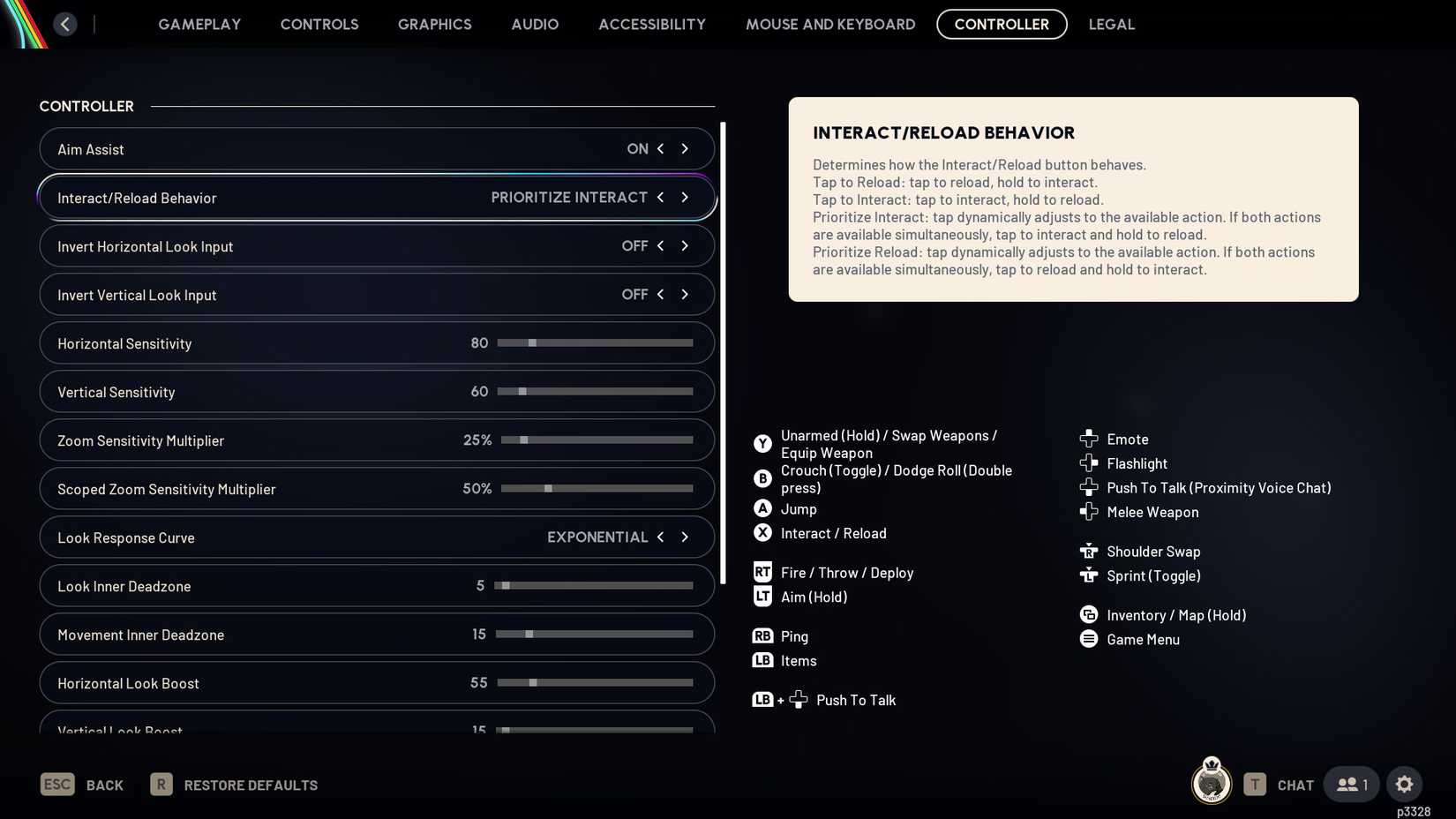Click the left arrow next to Aim Assist
1456x819 pixels.
660,148
